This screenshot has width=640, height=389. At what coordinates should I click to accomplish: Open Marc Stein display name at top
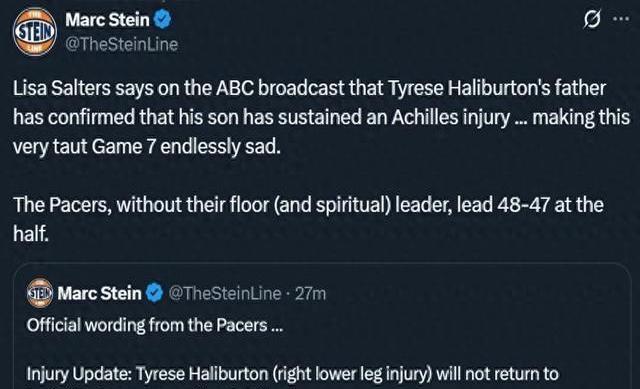pos(108,20)
